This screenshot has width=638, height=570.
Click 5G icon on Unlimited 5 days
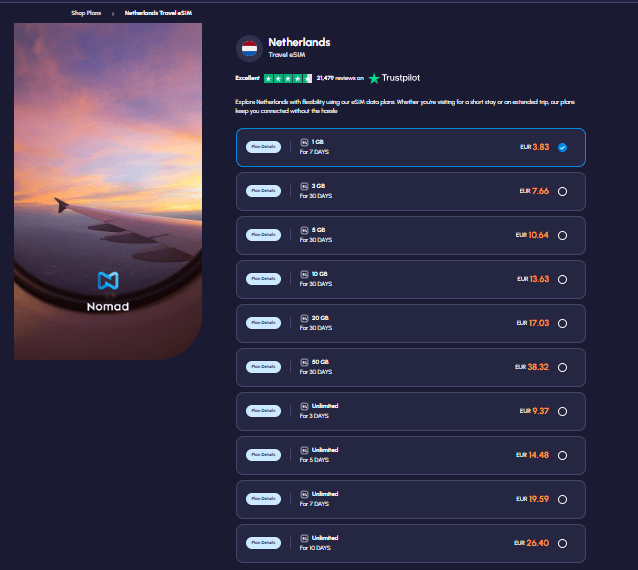pyautogui.click(x=304, y=450)
